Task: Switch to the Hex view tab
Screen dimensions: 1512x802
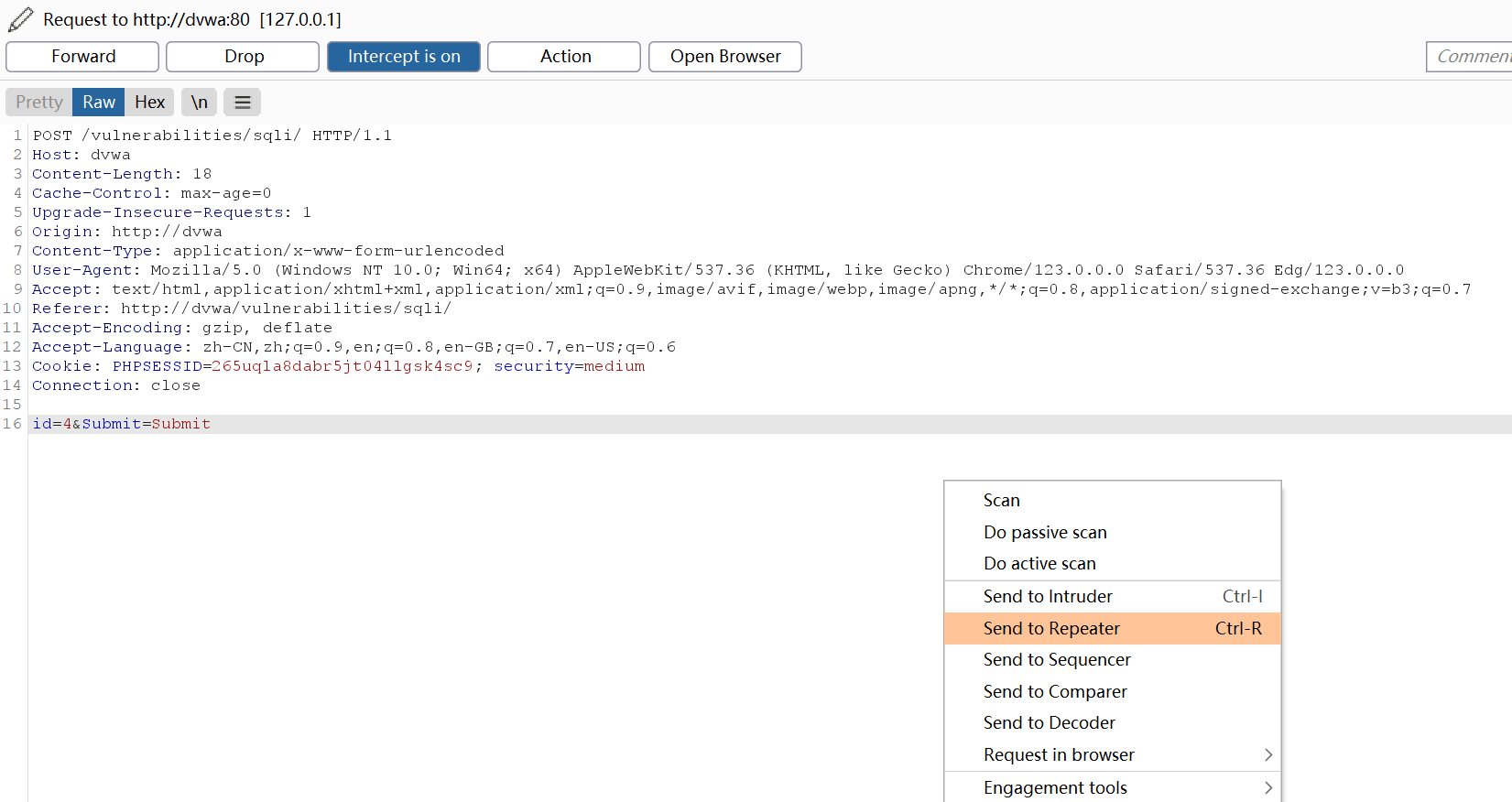Action: tap(149, 103)
